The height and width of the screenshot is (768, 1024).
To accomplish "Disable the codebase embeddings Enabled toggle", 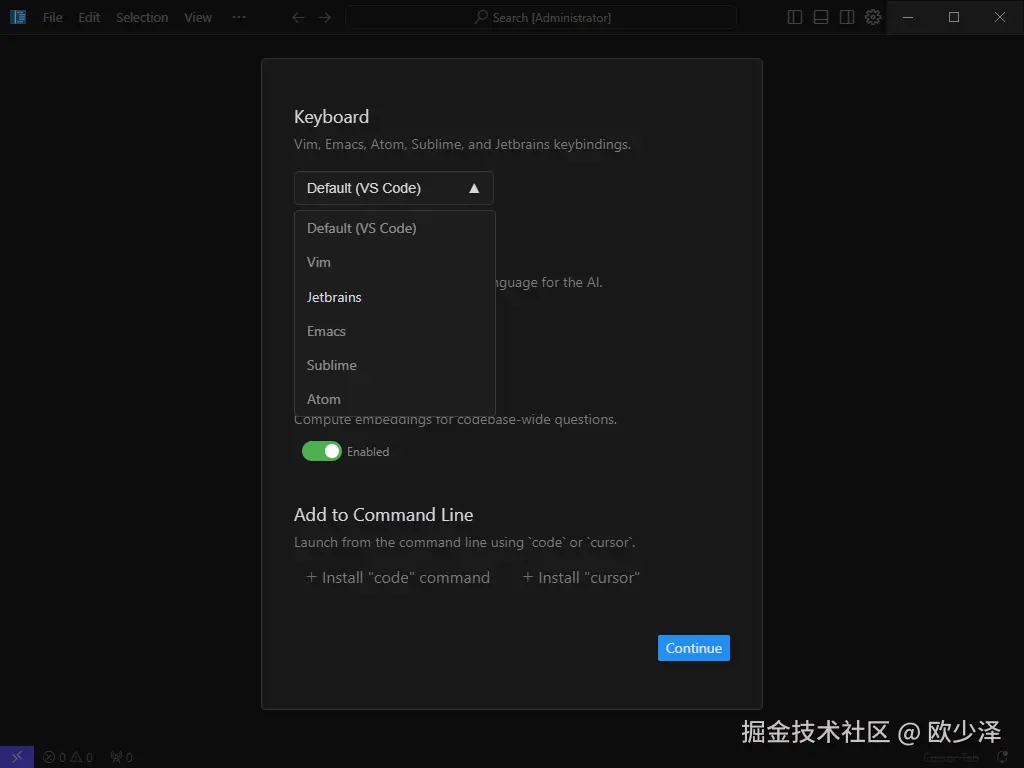I will (321, 451).
